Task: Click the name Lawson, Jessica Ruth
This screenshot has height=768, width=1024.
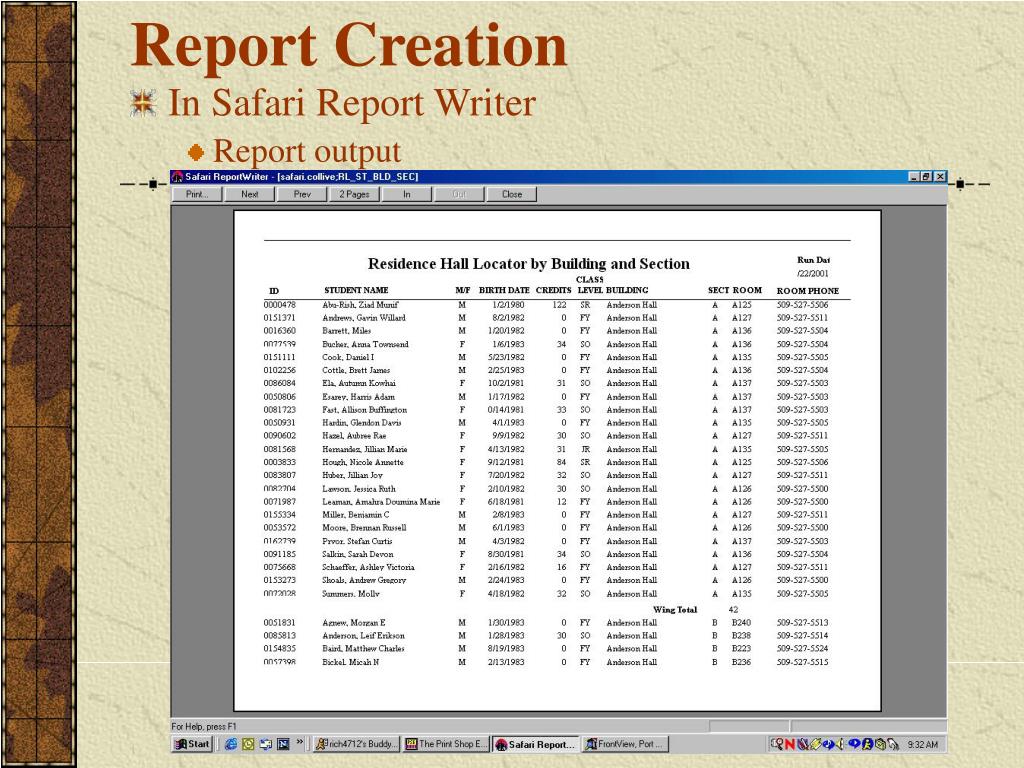Action: tap(359, 488)
